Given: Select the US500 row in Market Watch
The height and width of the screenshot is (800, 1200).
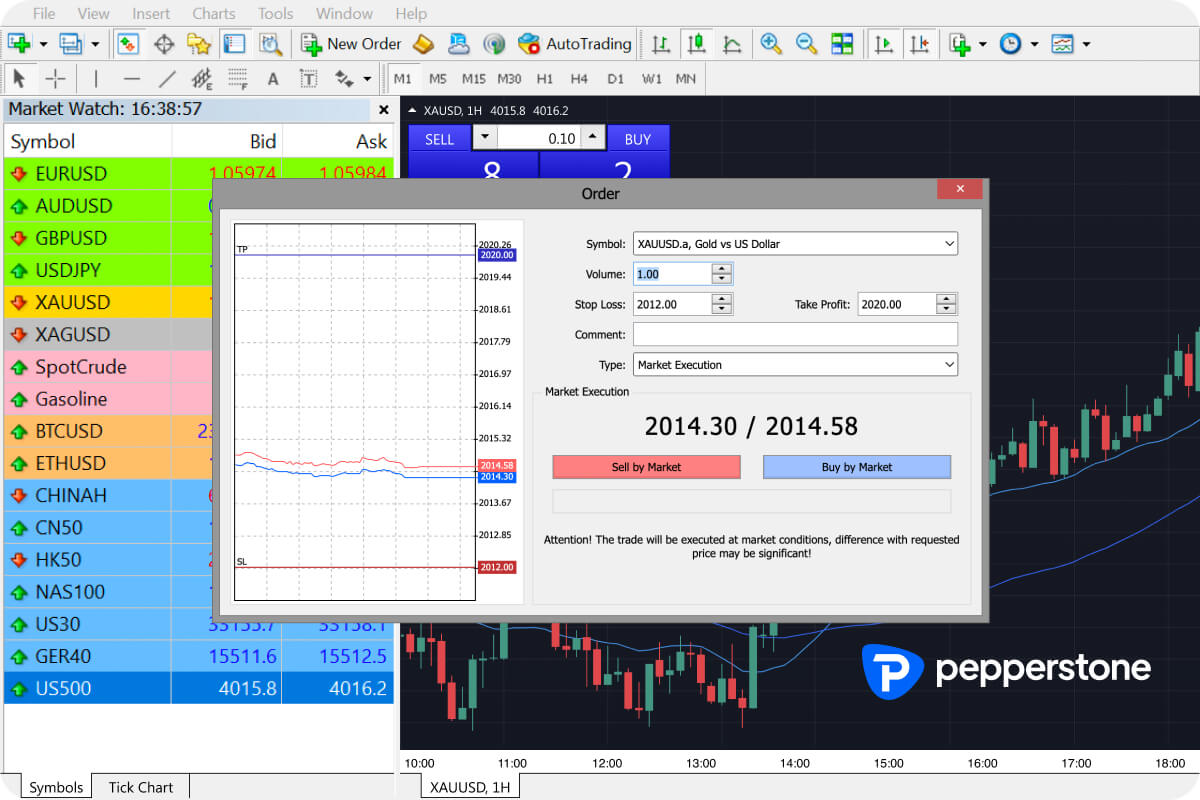Looking at the screenshot, I should point(199,688).
